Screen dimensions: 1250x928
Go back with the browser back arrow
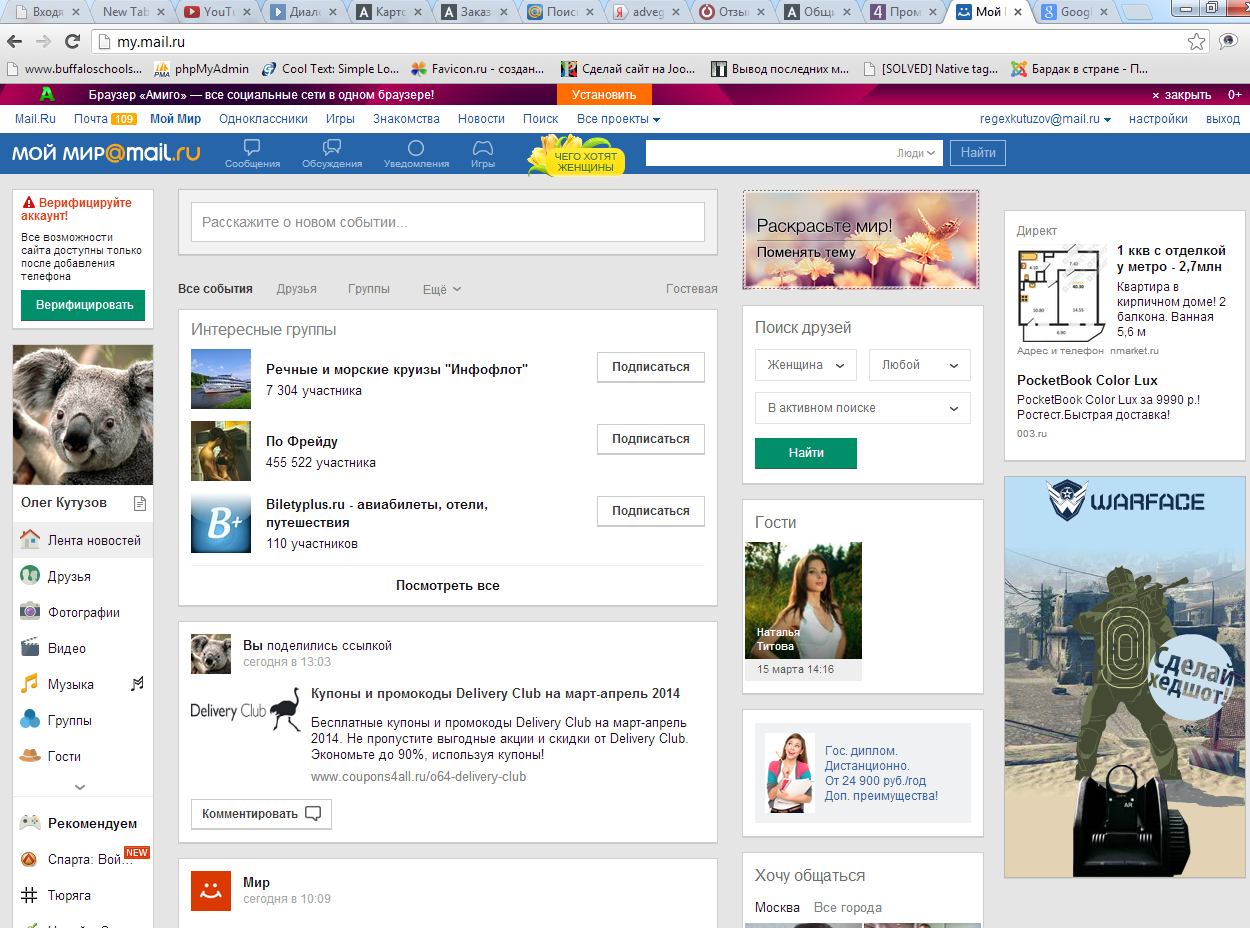pos(15,42)
